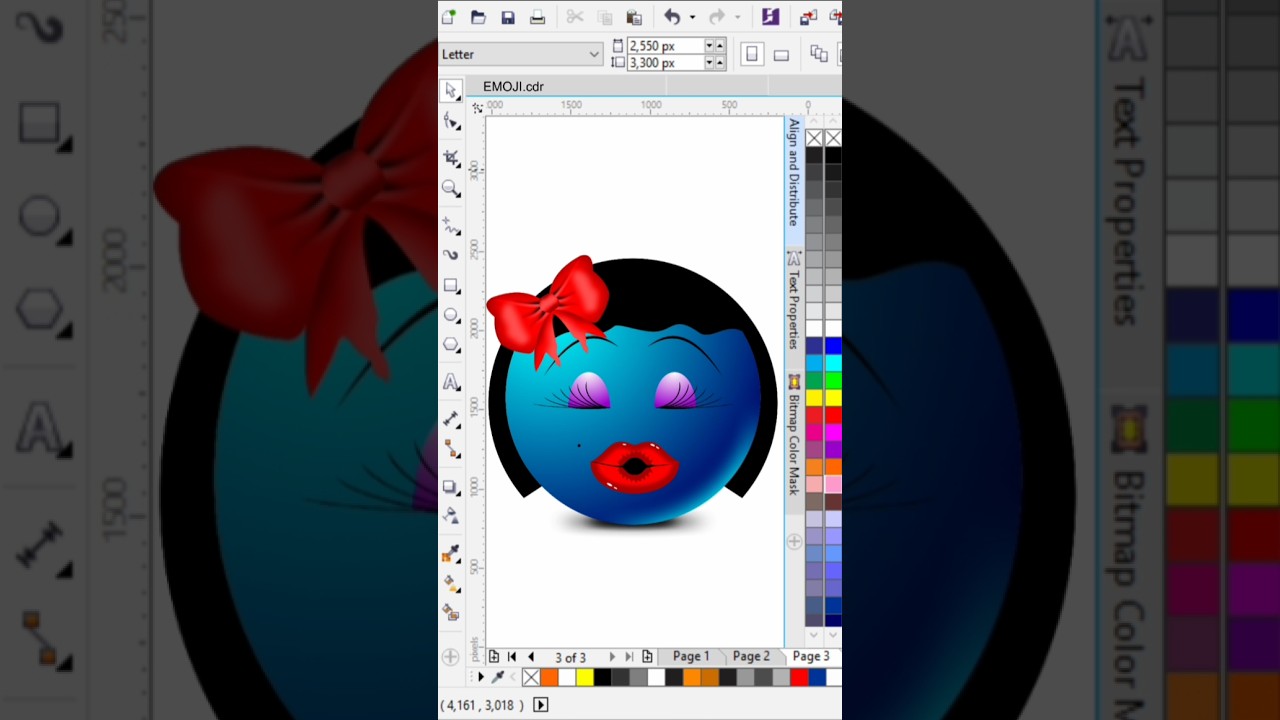Screen dimensions: 1280x720
Task: Print the document
Action: click(x=537, y=17)
